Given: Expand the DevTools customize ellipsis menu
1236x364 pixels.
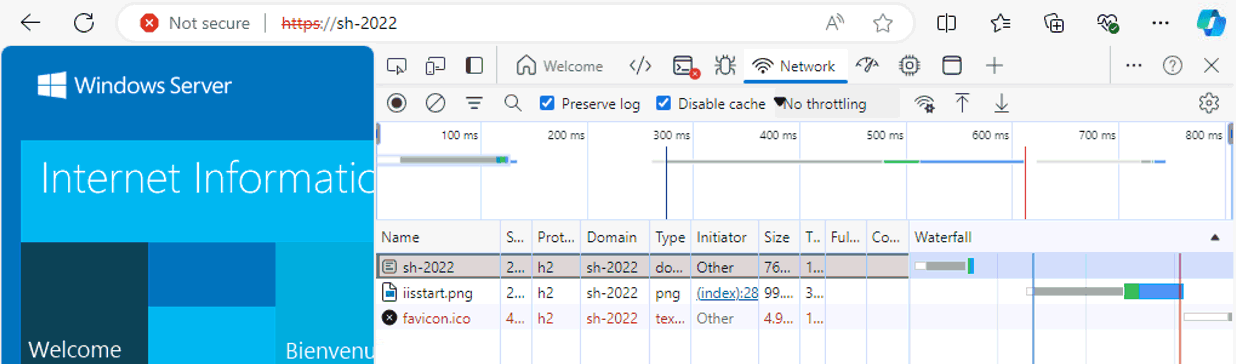Looking at the screenshot, I should point(1133,66).
